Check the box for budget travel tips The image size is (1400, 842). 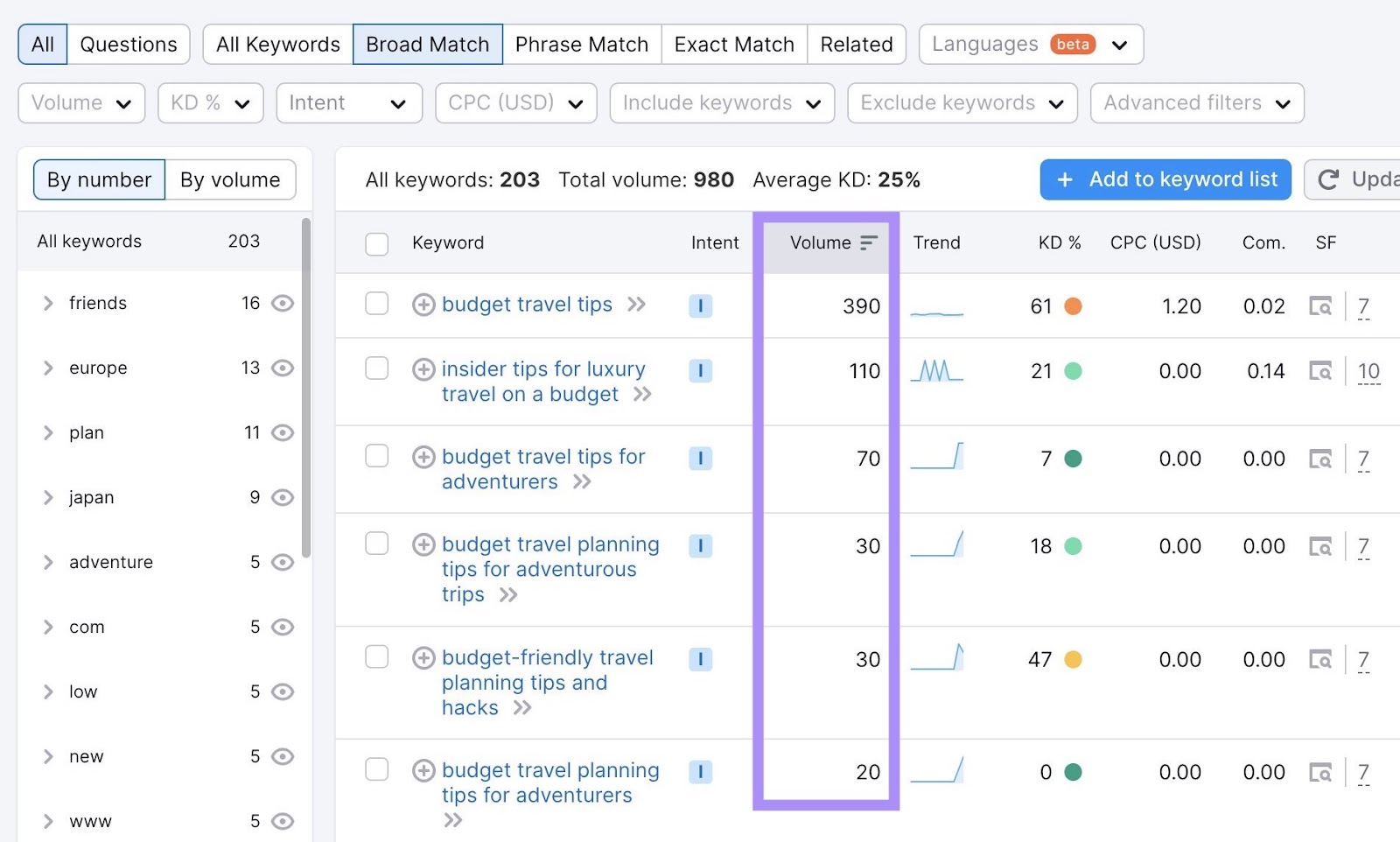(377, 304)
